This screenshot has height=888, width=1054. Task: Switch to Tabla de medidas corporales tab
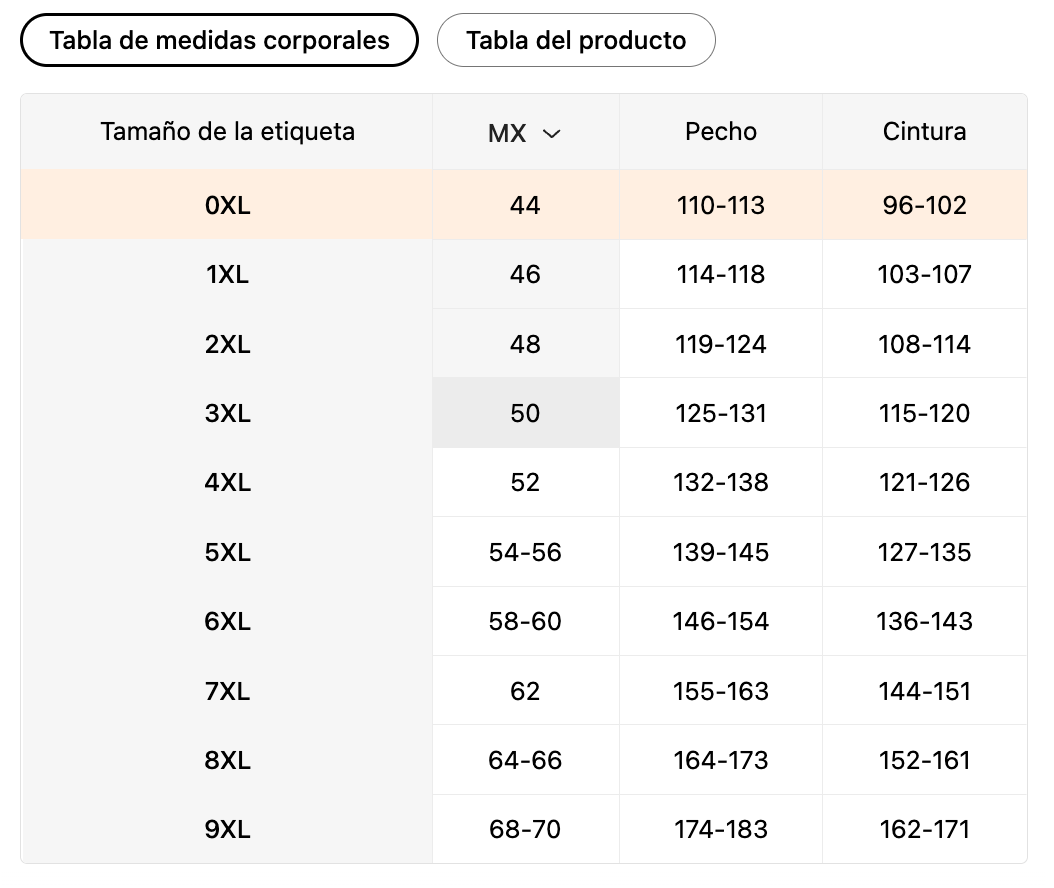(219, 41)
